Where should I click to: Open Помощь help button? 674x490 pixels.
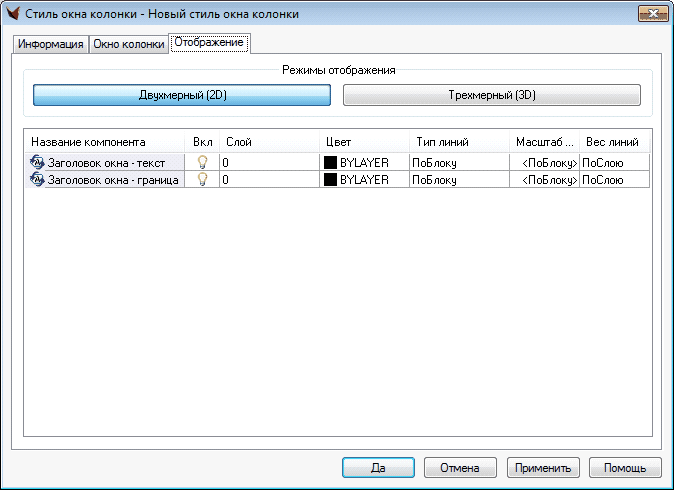click(625, 467)
